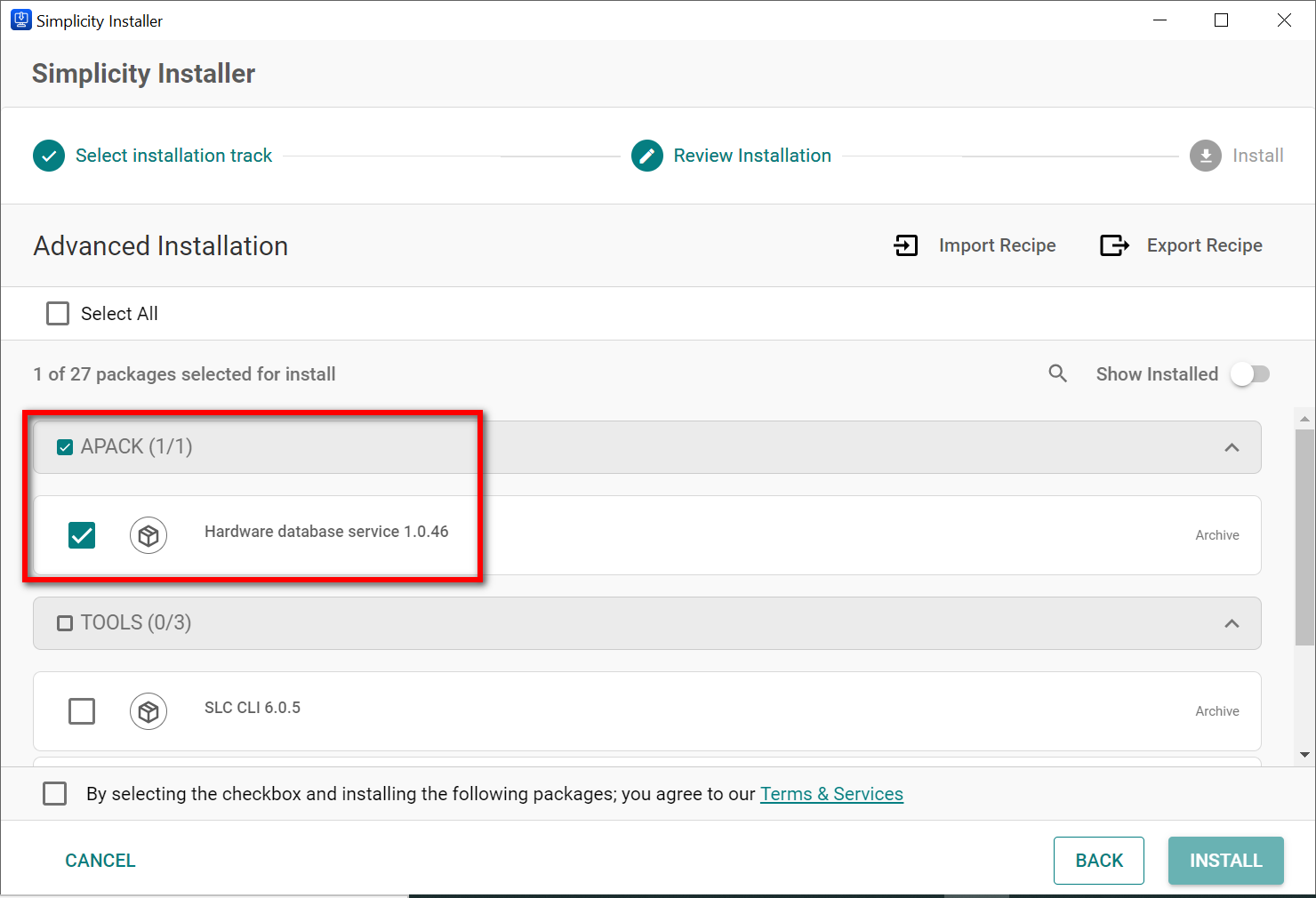Go to Select installation track step
This screenshot has height=898, width=1316.
point(173,156)
